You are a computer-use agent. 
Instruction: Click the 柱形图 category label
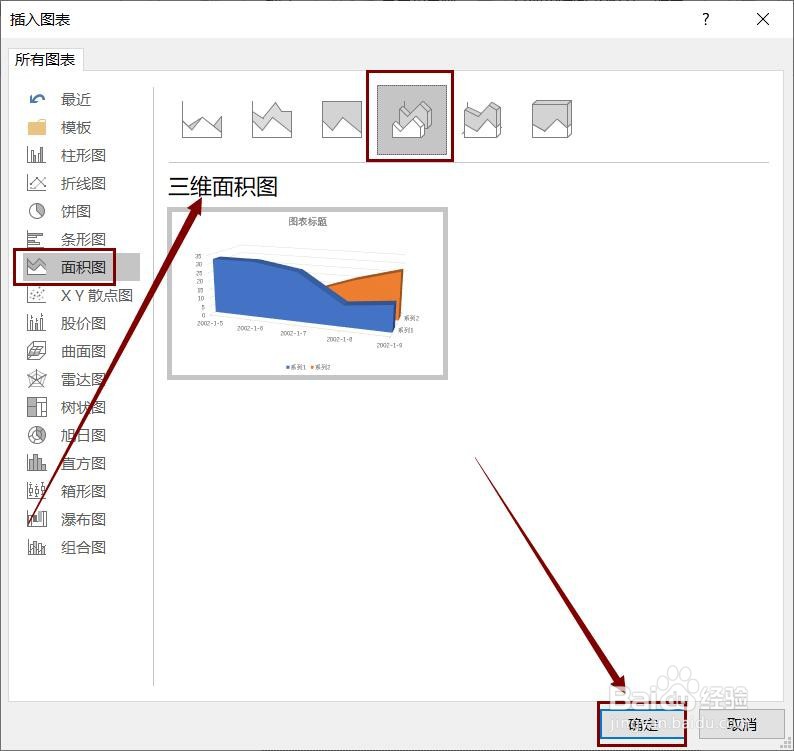tap(83, 155)
